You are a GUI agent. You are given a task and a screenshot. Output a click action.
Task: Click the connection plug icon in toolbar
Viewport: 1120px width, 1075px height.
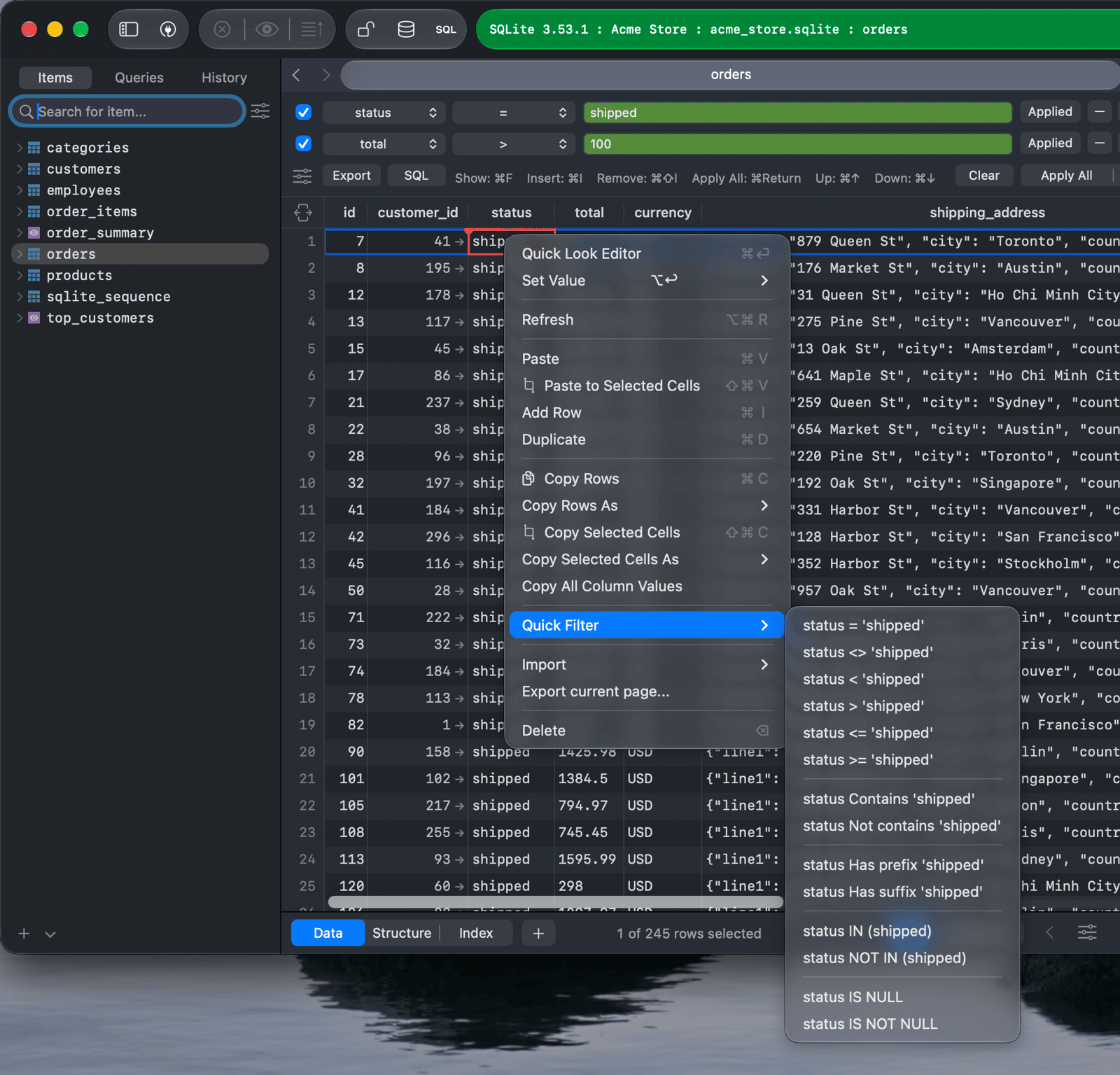[x=168, y=29]
